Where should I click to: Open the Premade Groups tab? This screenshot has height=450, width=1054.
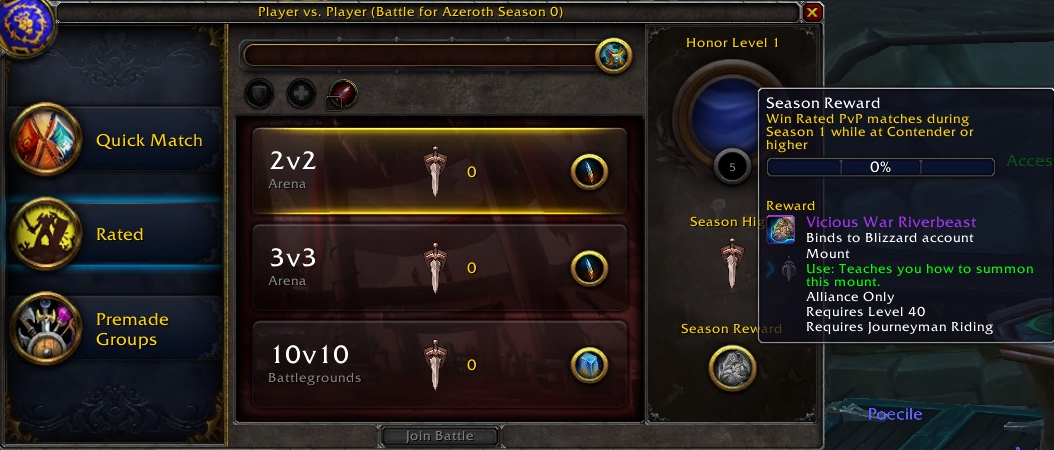[x=114, y=329]
